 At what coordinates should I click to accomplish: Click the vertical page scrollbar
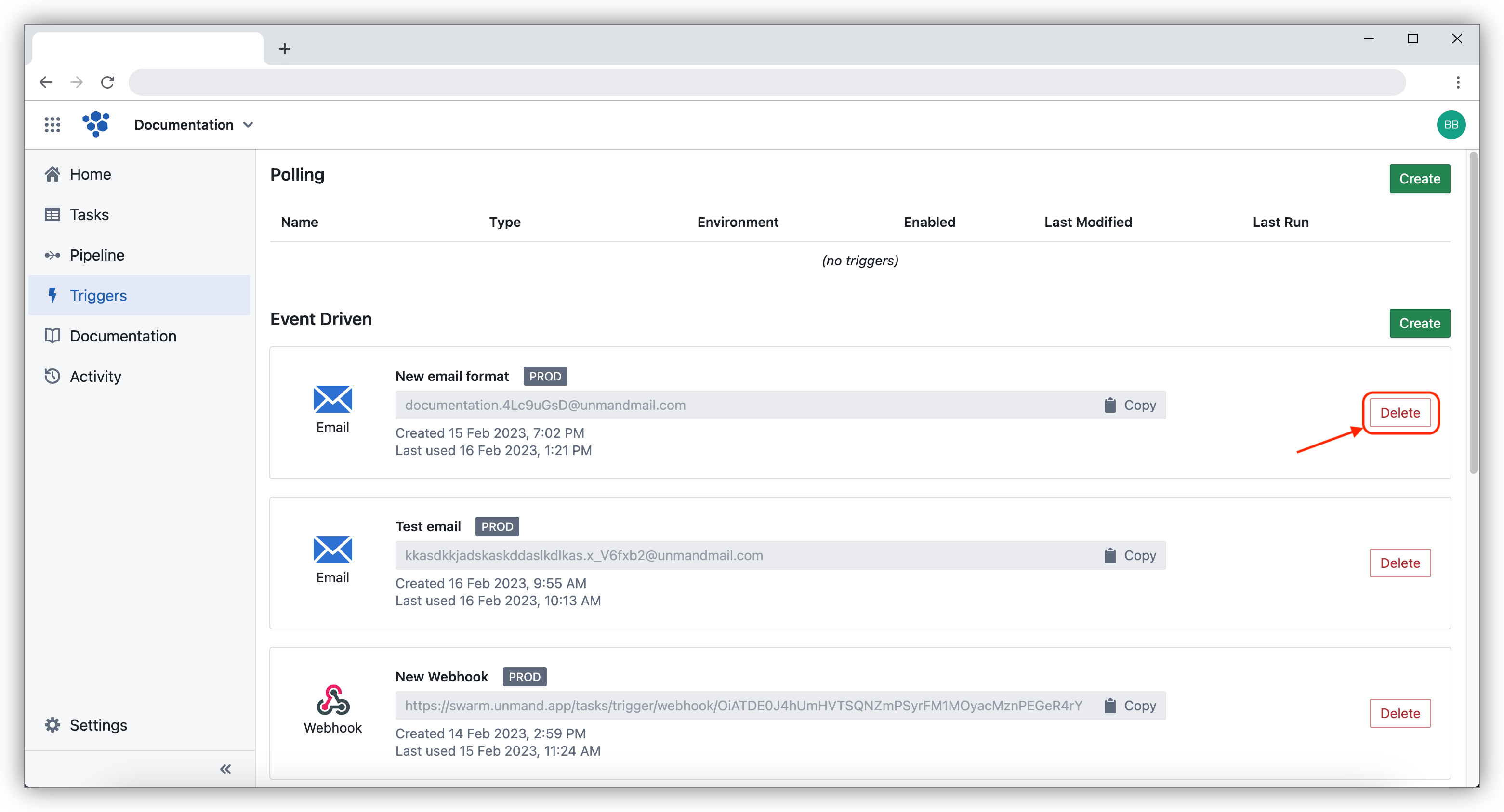tap(1473, 312)
